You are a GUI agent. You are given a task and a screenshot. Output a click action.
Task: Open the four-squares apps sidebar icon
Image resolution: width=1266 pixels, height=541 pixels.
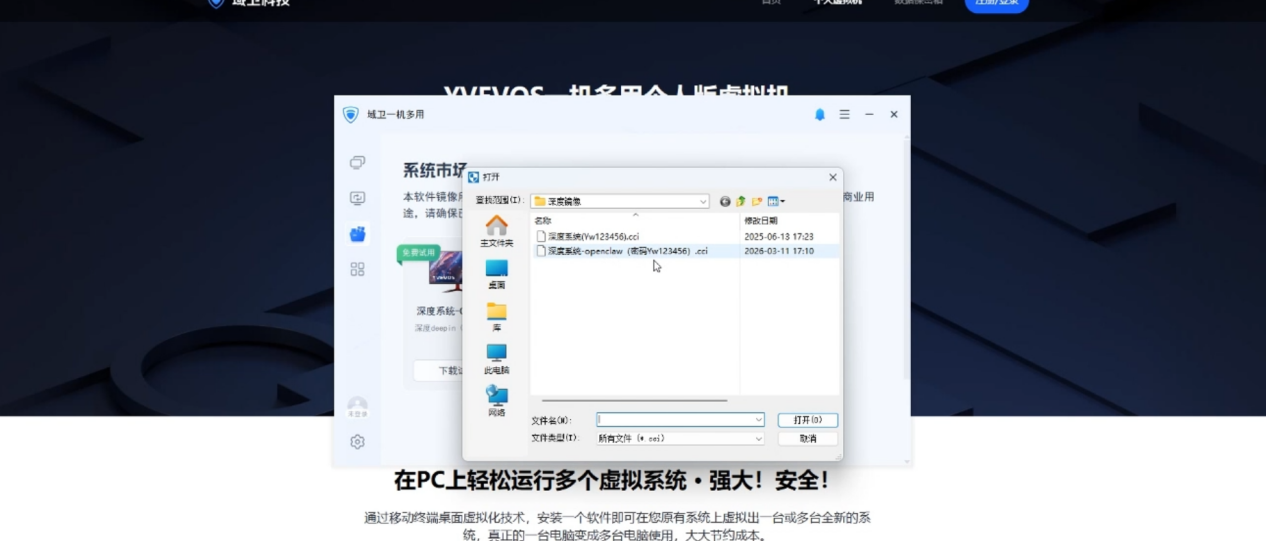tap(357, 269)
